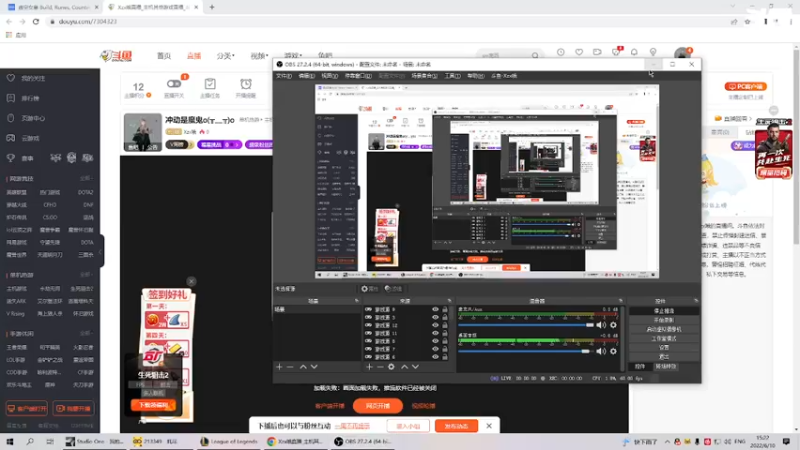Adjust mic/Aux volume slider

[x=526, y=325]
